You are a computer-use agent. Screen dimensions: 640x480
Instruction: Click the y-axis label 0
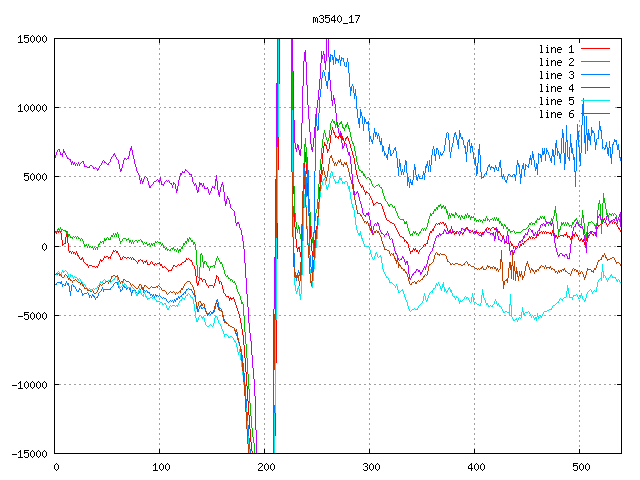[x=44, y=247]
